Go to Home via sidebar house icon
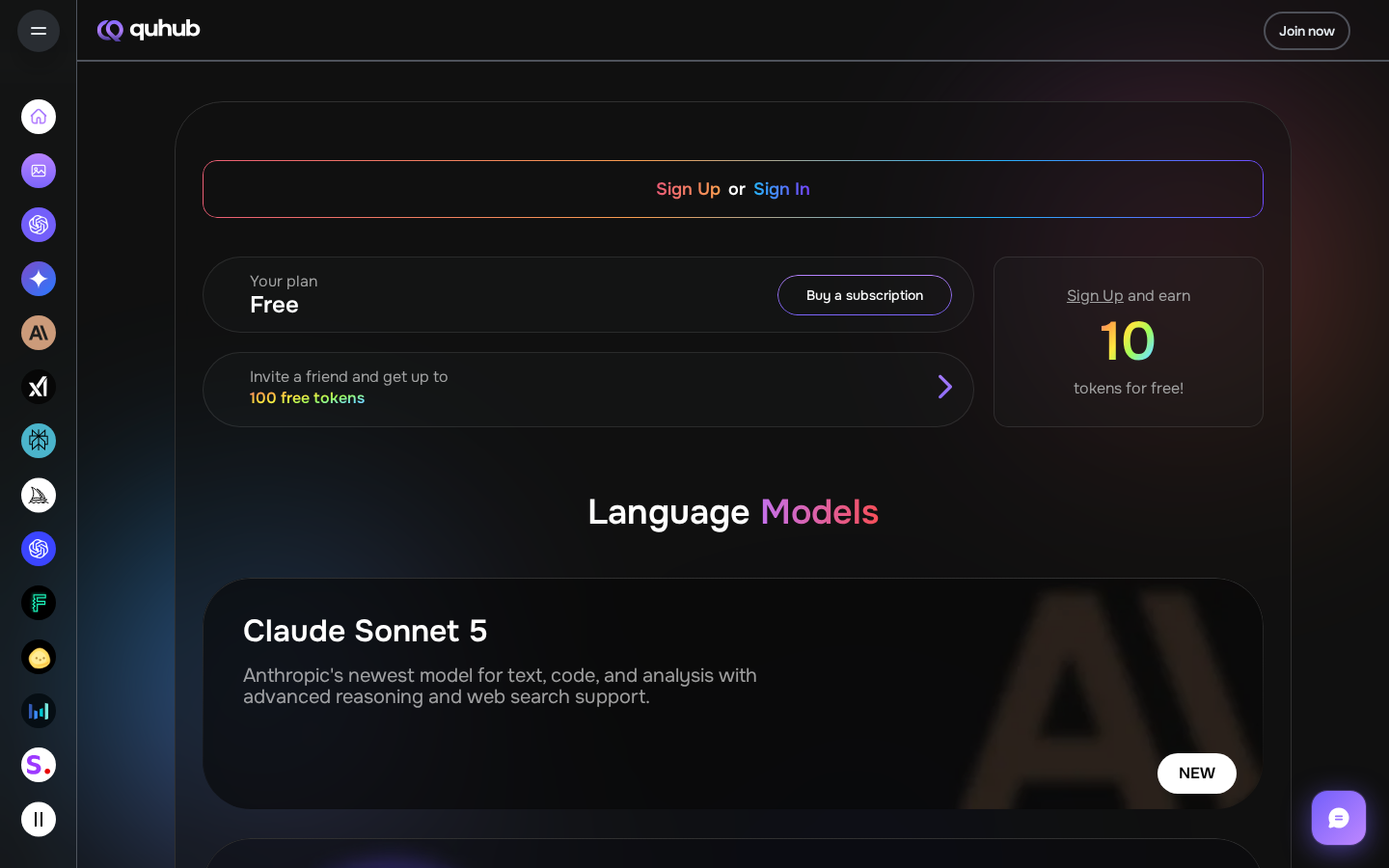 click(x=39, y=117)
